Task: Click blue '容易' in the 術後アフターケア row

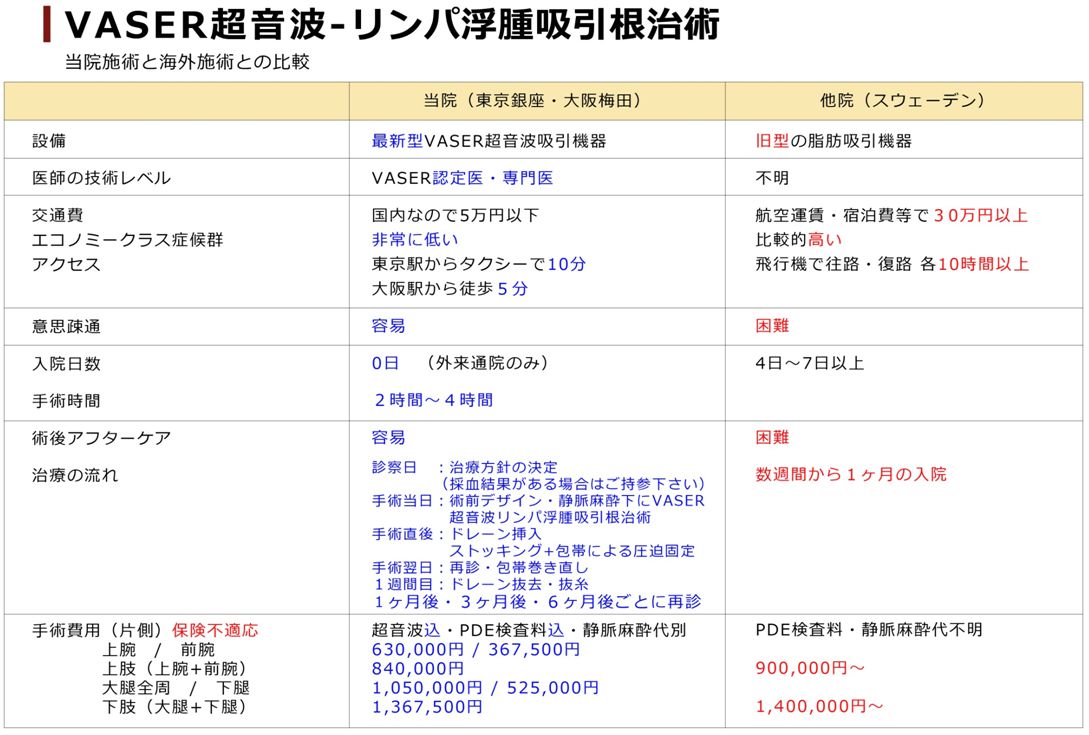Action: pyautogui.click(x=388, y=438)
